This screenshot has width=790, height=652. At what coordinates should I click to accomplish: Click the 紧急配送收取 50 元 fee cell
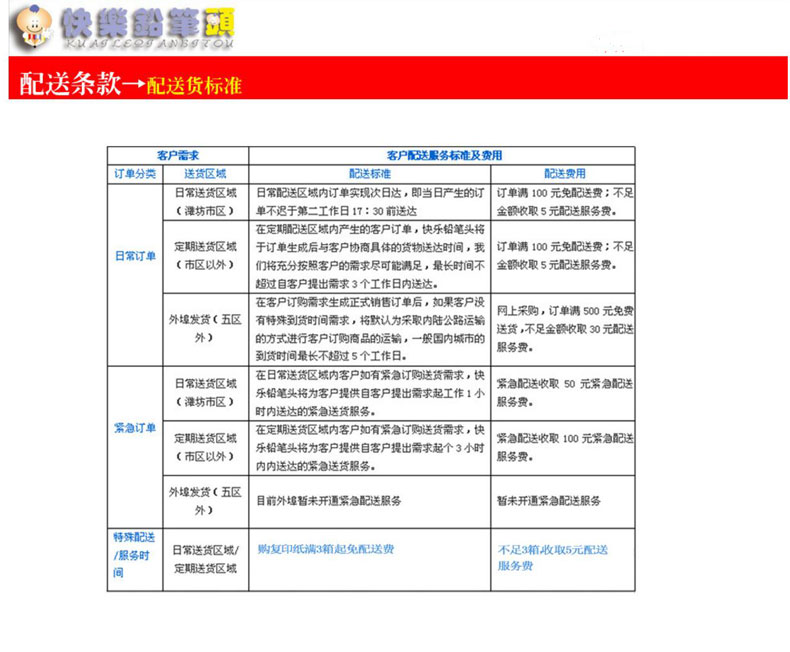(x=562, y=392)
